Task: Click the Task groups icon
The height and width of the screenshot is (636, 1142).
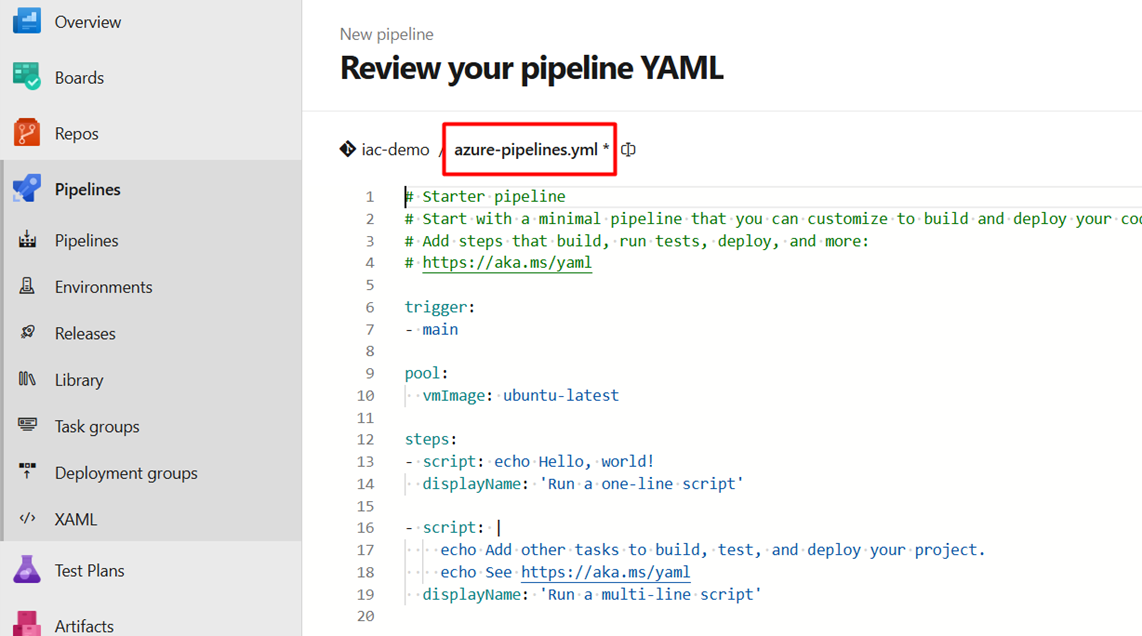Action: pyautogui.click(x=27, y=426)
